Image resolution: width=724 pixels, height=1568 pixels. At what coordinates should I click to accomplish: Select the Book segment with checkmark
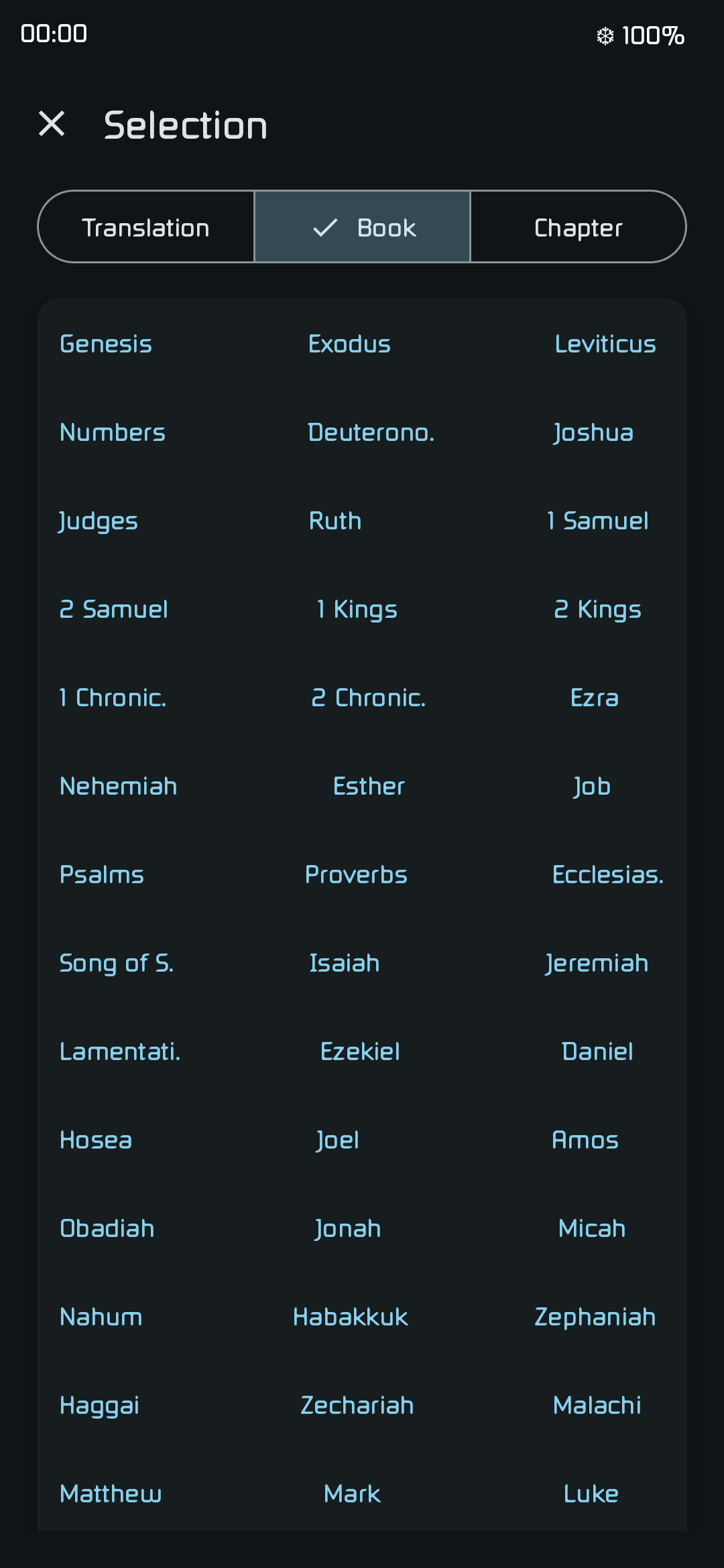pos(362,227)
